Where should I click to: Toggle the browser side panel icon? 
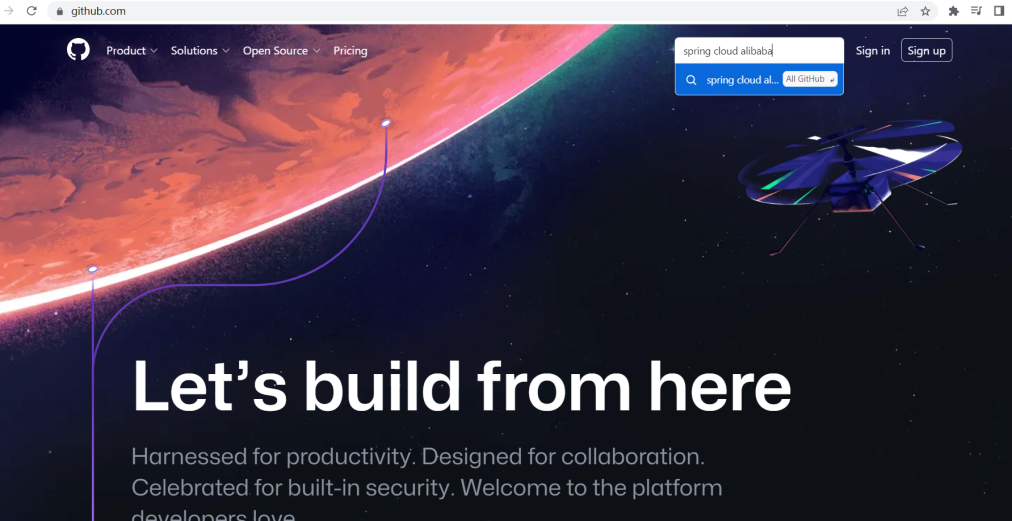tap(999, 11)
